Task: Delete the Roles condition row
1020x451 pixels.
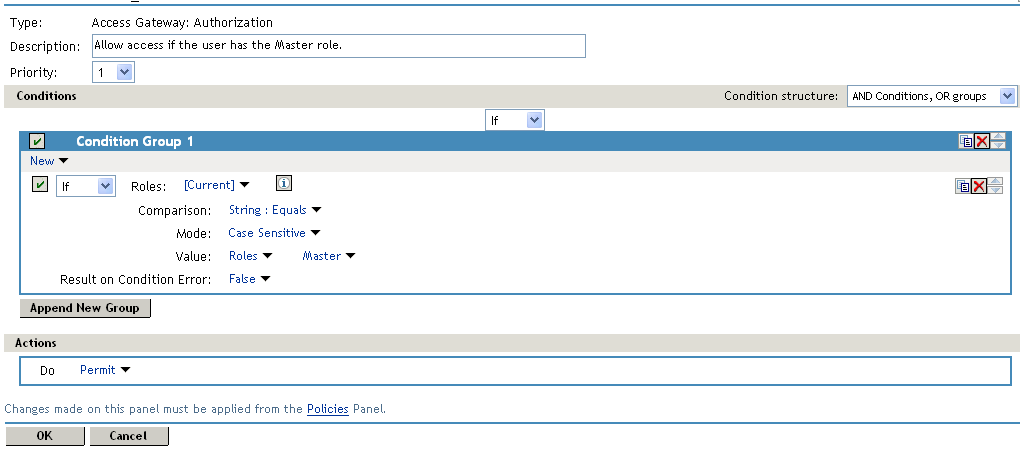Action: [978, 186]
